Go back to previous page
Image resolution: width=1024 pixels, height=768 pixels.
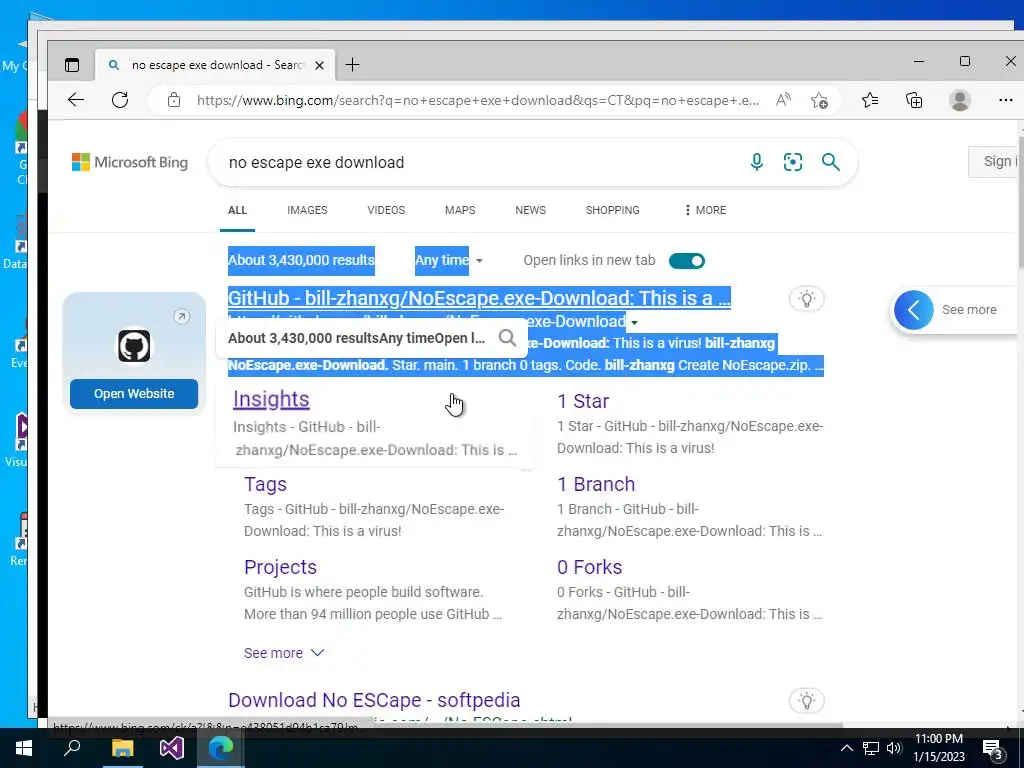click(76, 100)
